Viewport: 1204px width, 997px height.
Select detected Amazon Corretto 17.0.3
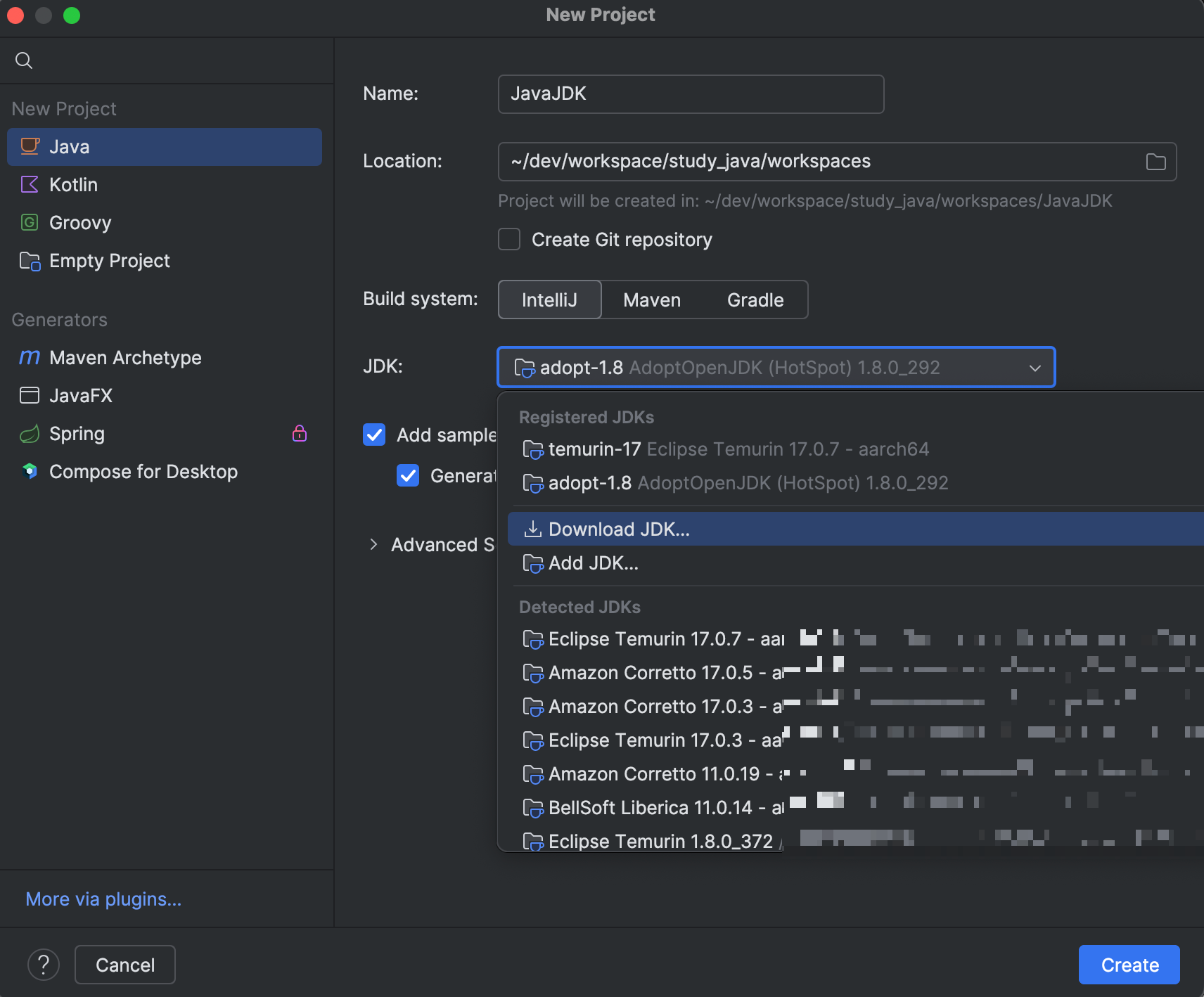coord(856,707)
